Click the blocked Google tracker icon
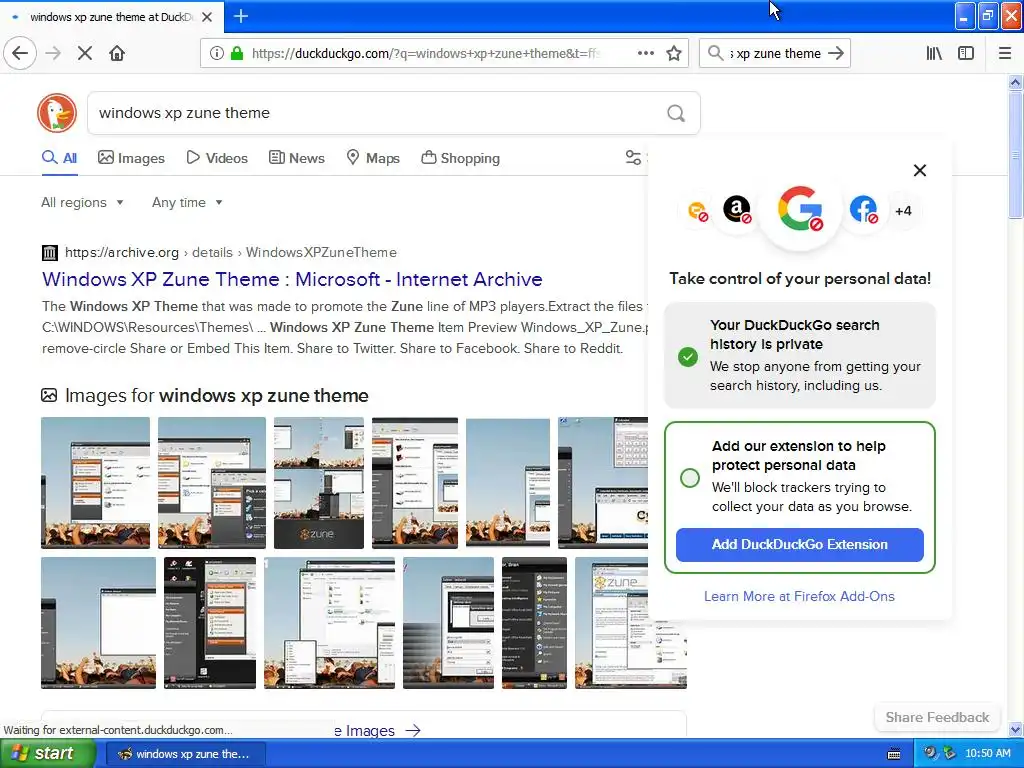 [800, 209]
